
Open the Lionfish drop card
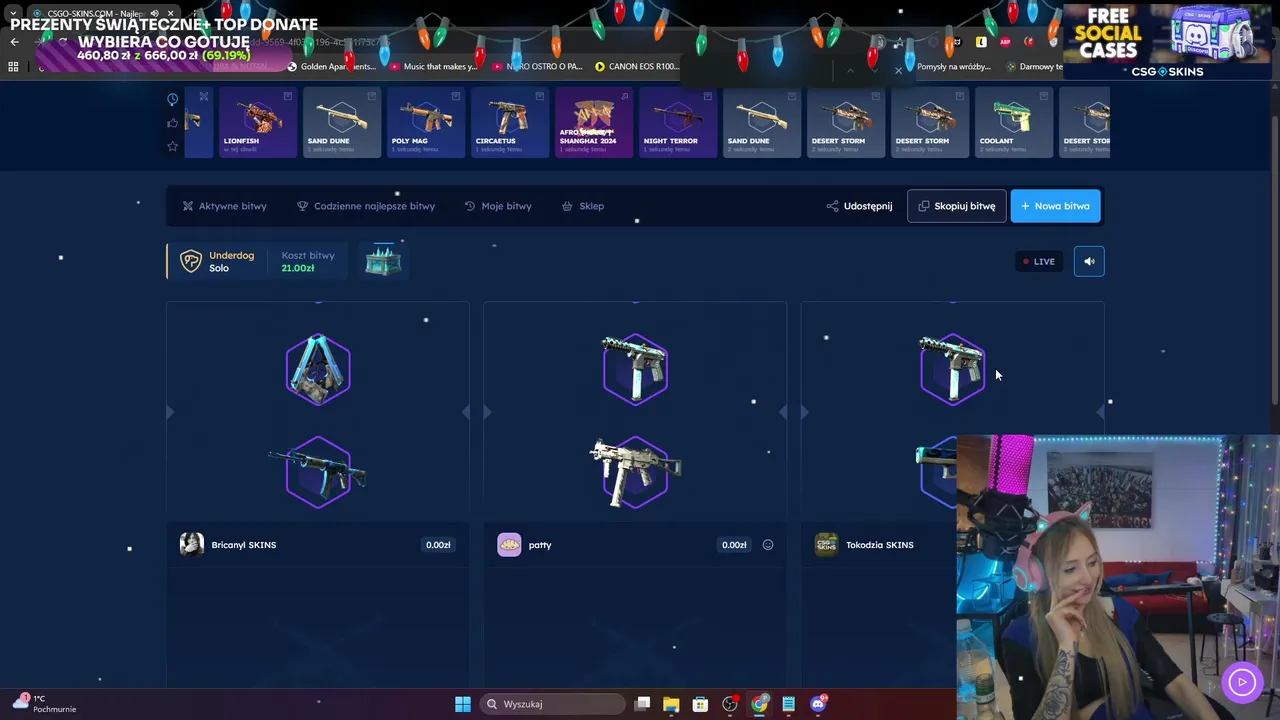pyautogui.click(x=258, y=123)
